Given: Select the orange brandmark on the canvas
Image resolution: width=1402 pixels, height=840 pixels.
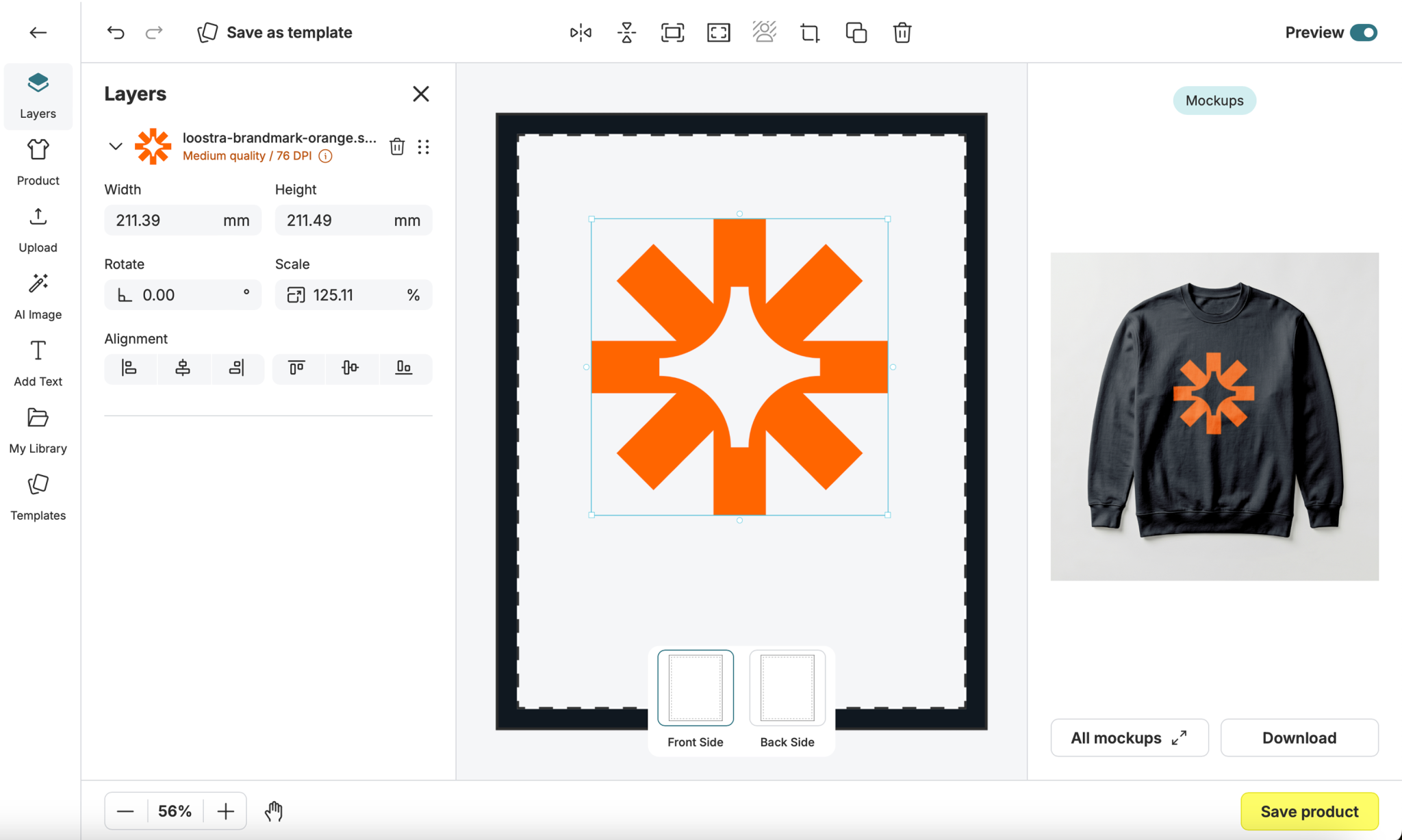Looking at the screenshot, I should coord(739,367).
